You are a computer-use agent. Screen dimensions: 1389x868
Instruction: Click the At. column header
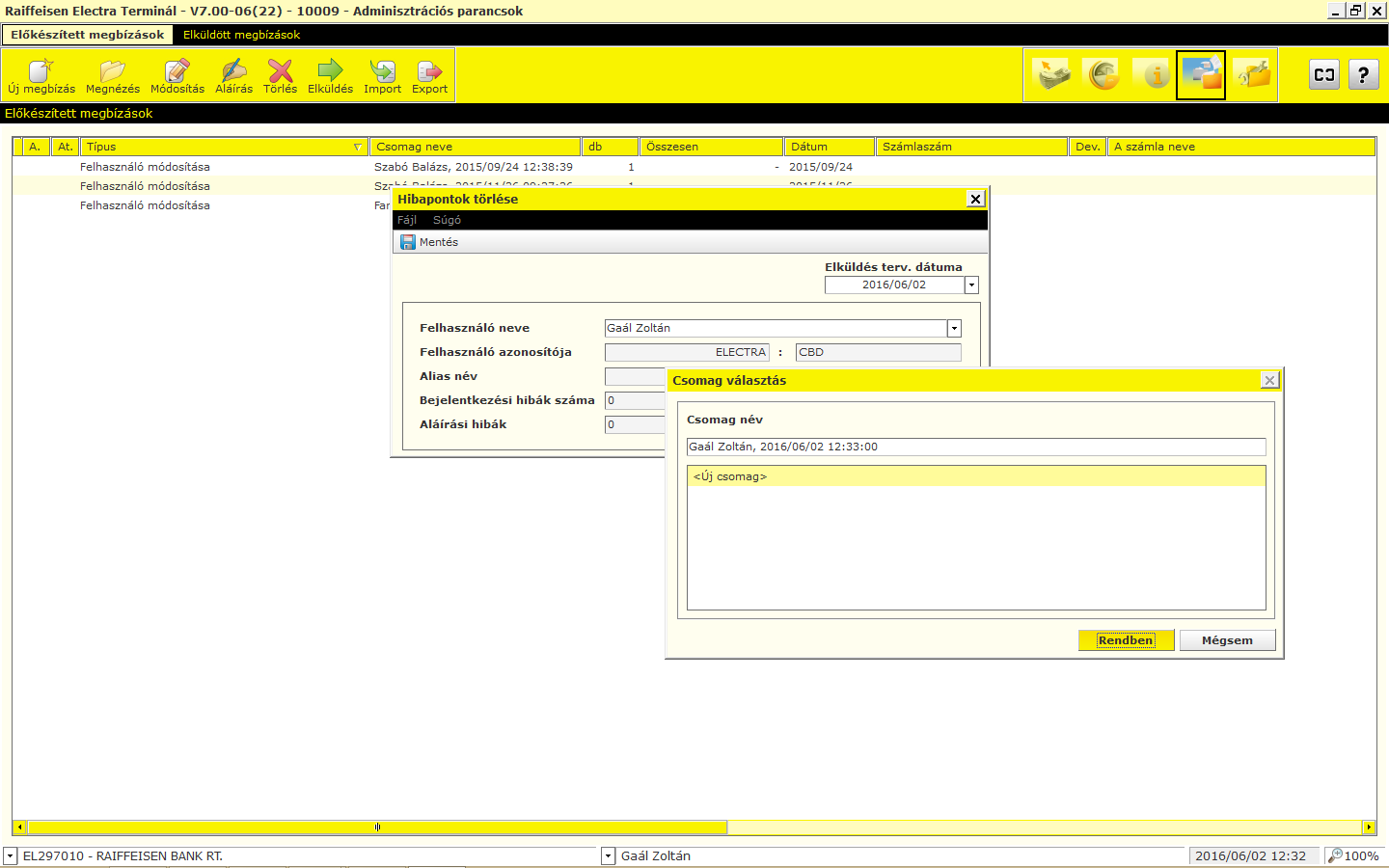coord(65,147)
